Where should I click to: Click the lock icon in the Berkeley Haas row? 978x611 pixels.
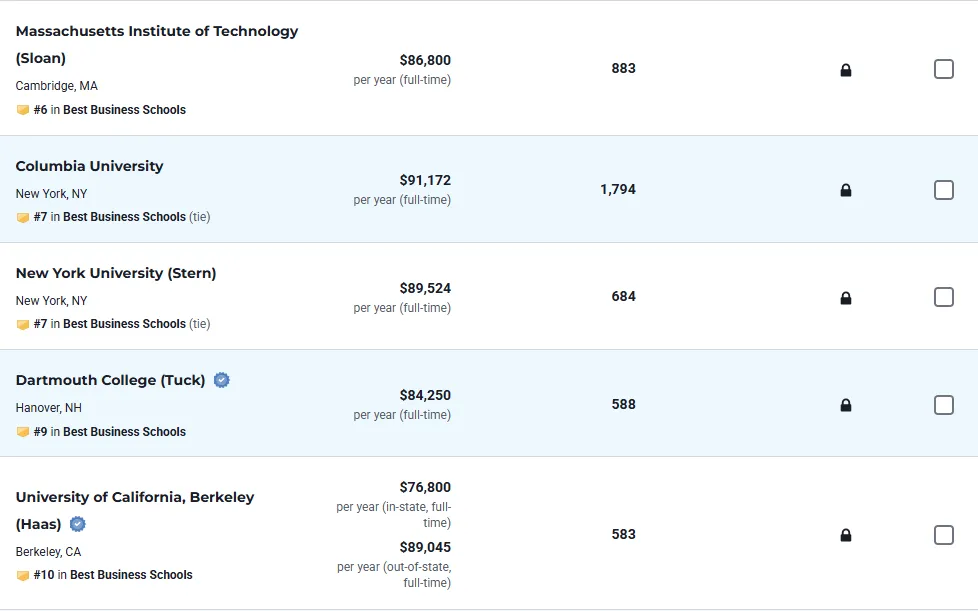846,535
